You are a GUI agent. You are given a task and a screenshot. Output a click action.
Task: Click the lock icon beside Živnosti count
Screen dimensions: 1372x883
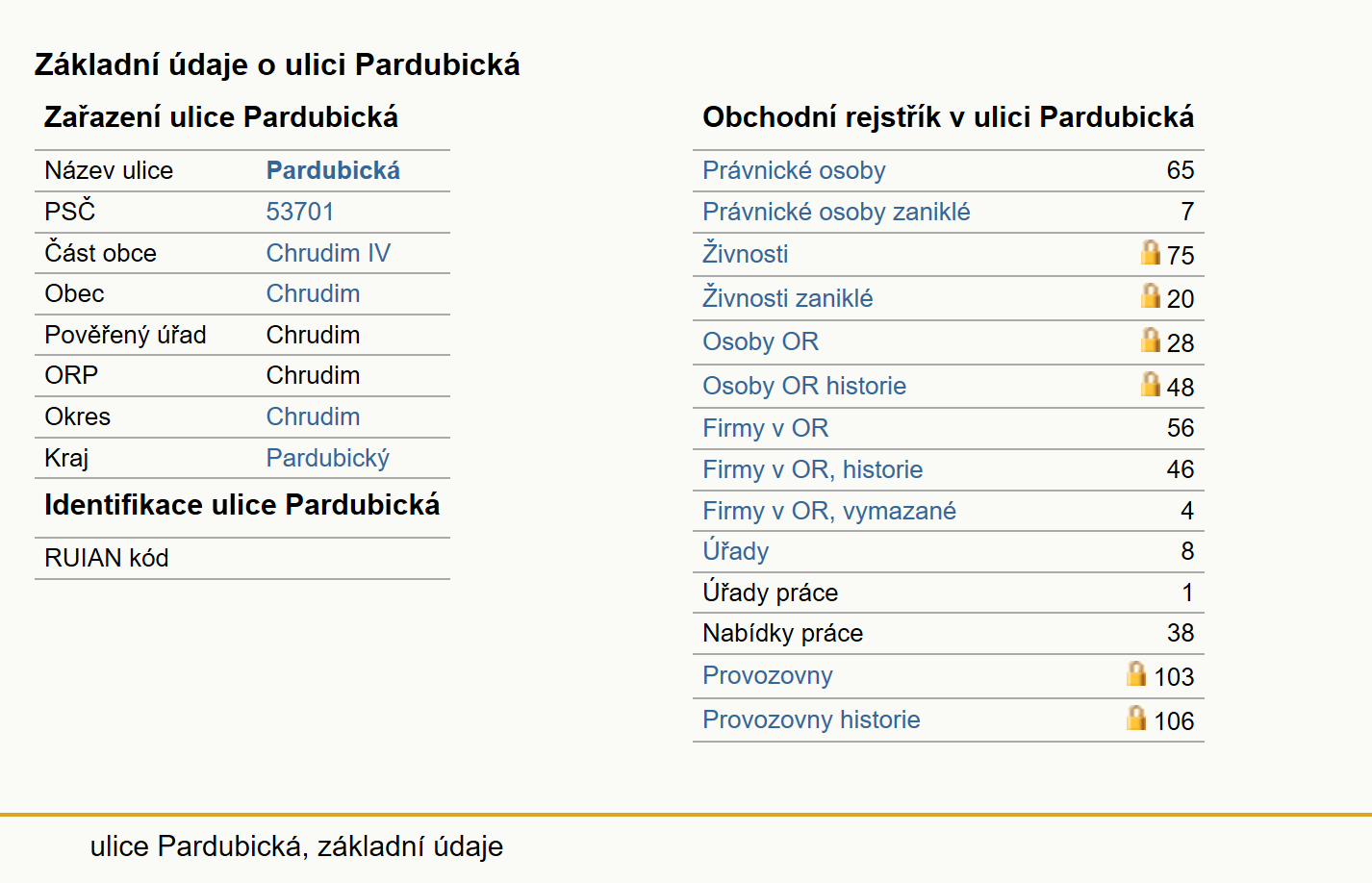click(1150, 252)
